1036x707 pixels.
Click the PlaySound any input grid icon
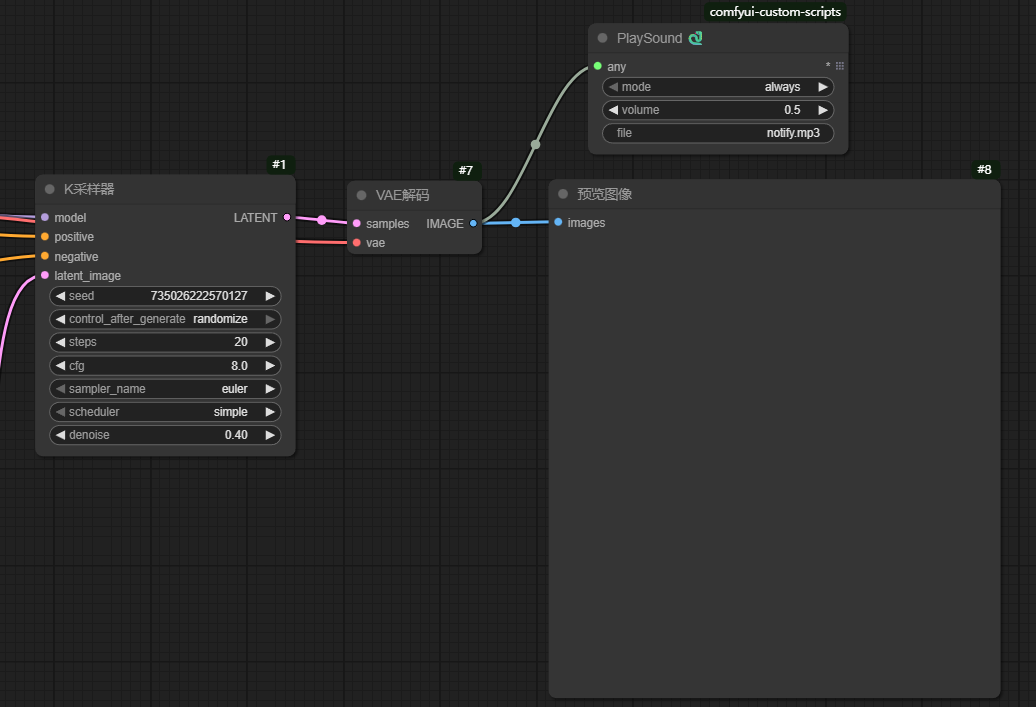pos(840,66)
